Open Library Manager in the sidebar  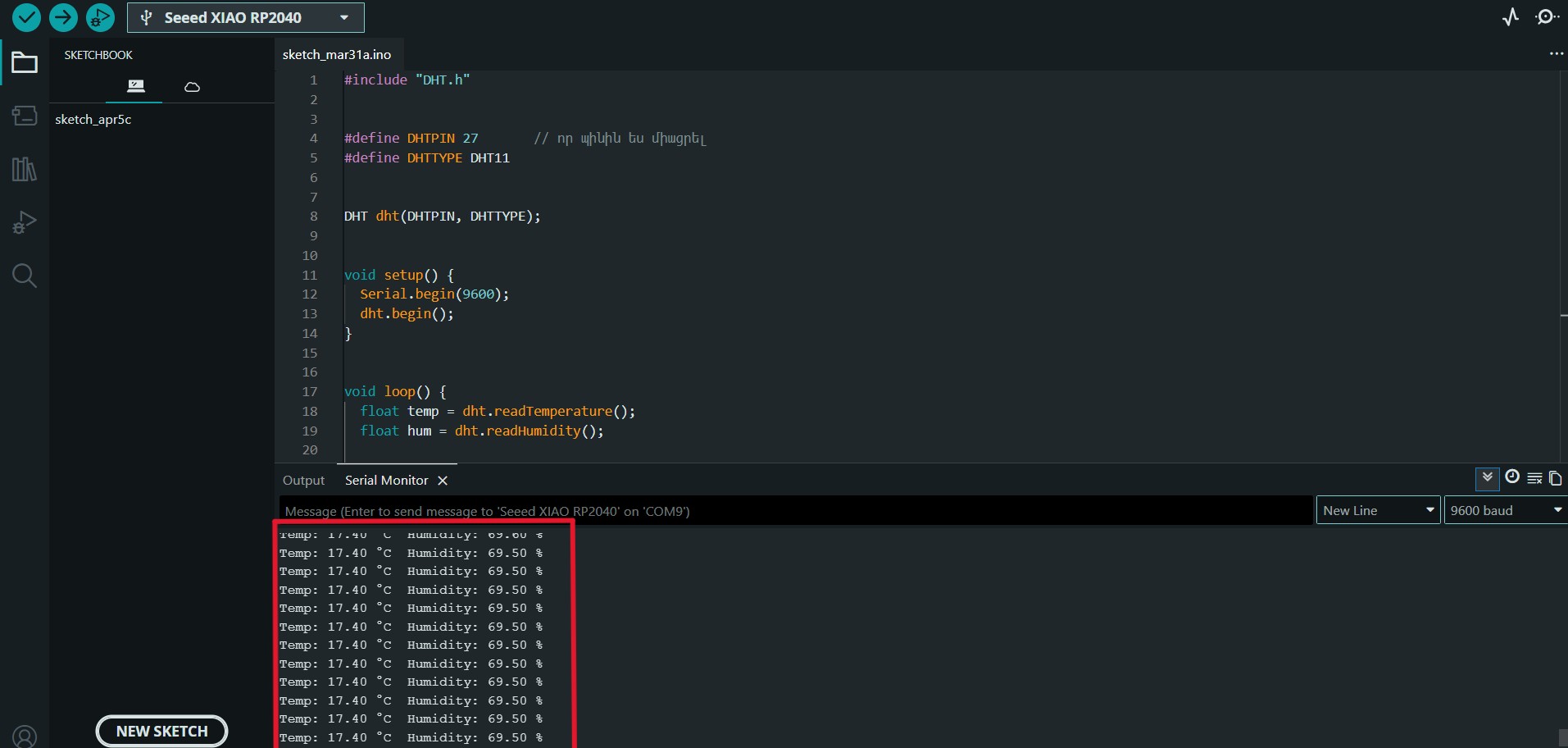click(x=25, y=170)
